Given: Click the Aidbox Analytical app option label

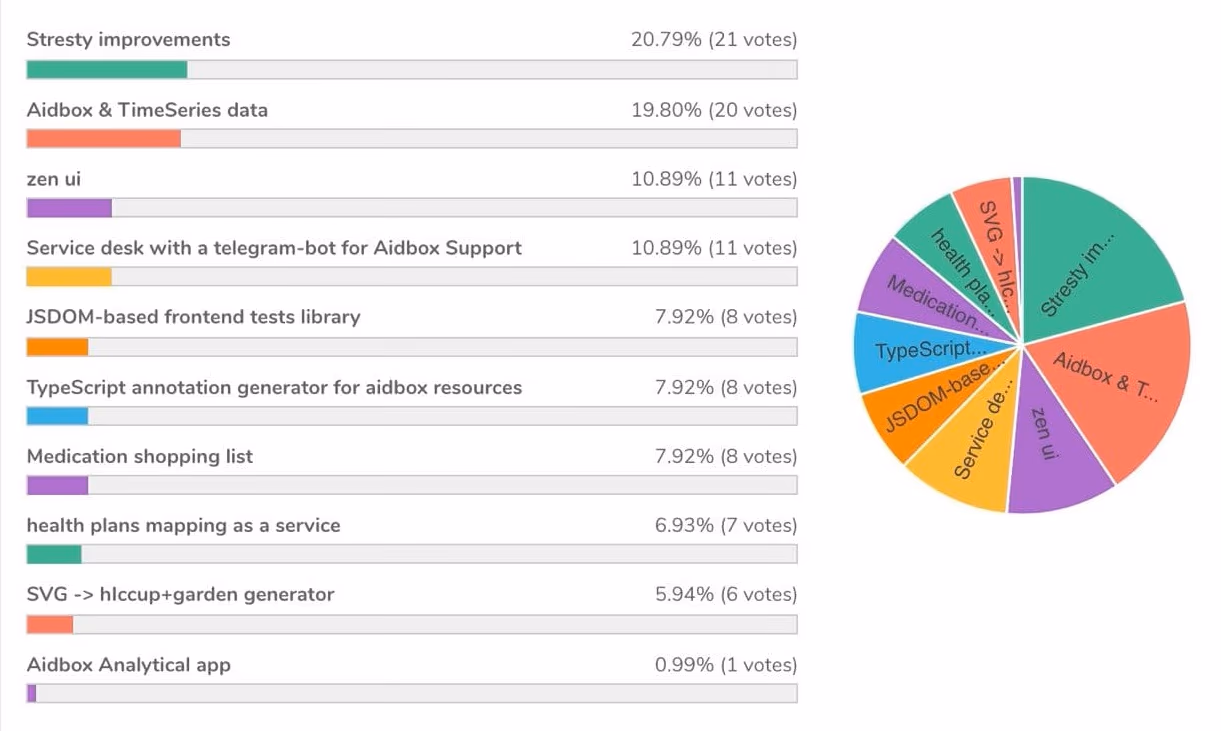Looking at the screenshot, I should coord(129,665).
